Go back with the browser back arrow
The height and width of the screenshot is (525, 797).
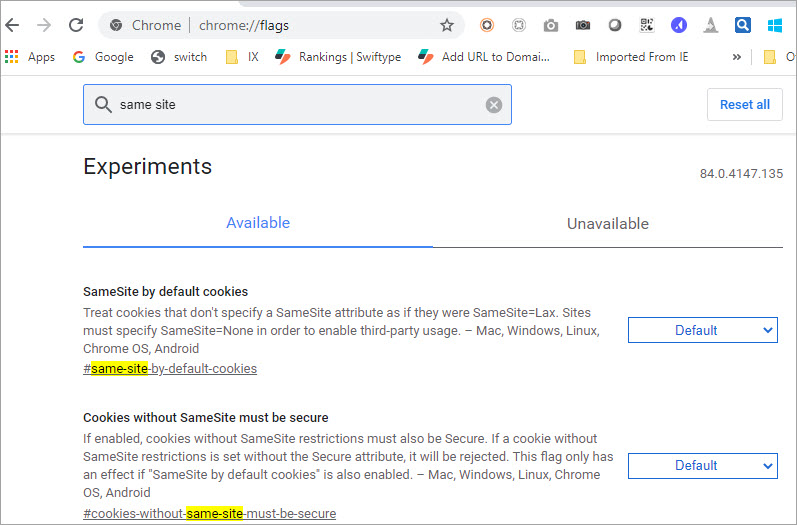click(12, 25)
